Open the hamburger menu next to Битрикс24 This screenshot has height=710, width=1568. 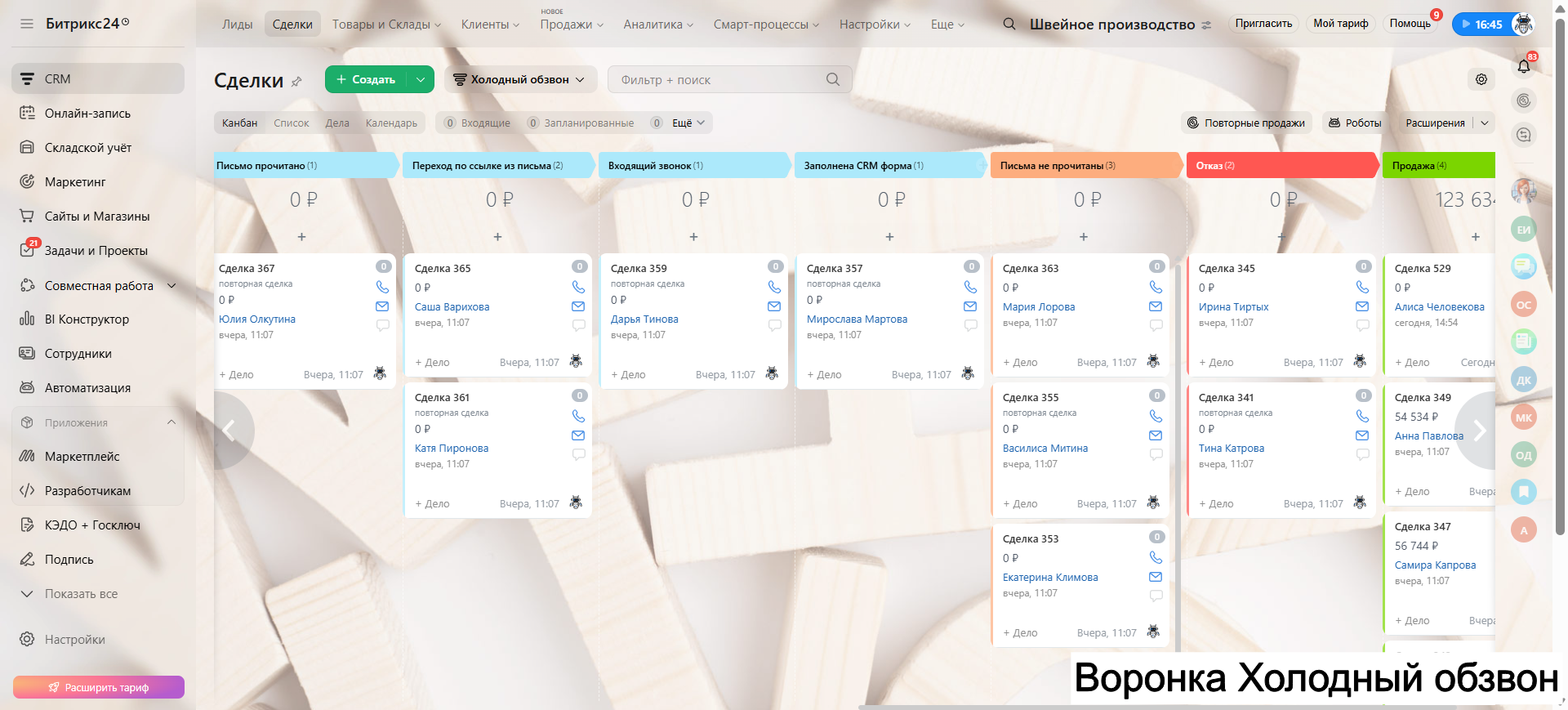click(27, 24)
